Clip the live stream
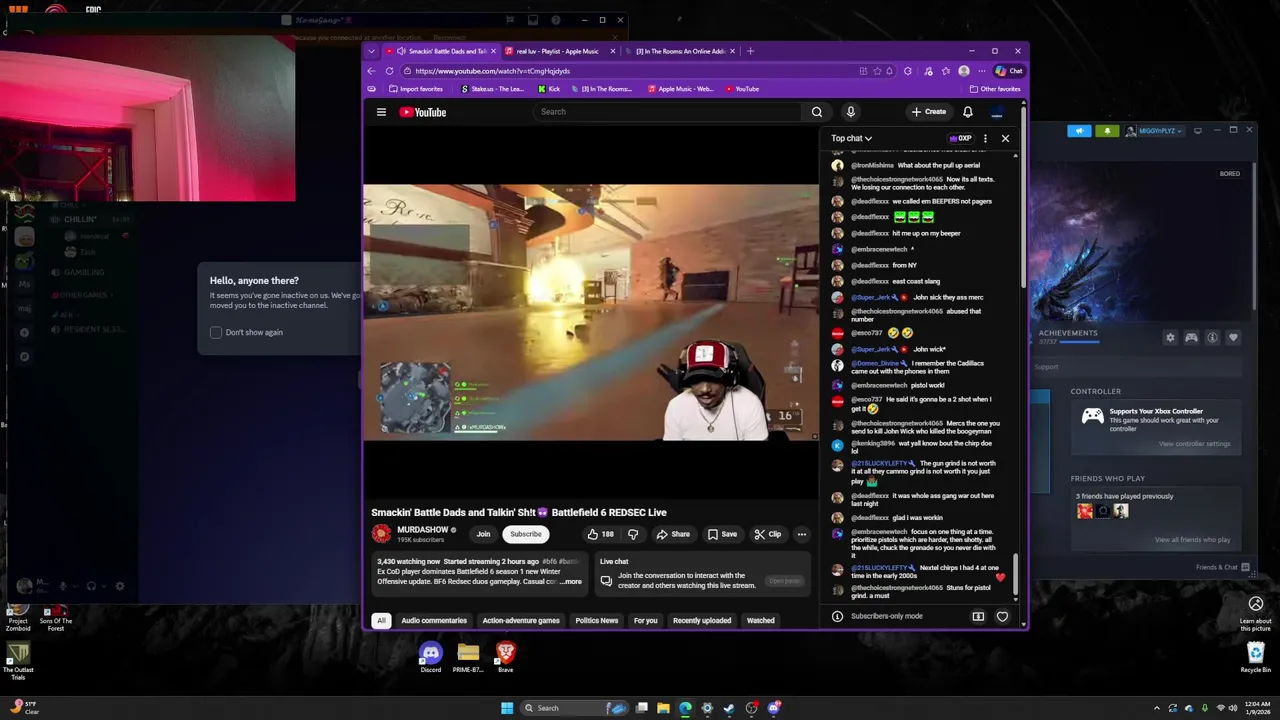The height and width of the screenshot is (720, 1280). 767,534
